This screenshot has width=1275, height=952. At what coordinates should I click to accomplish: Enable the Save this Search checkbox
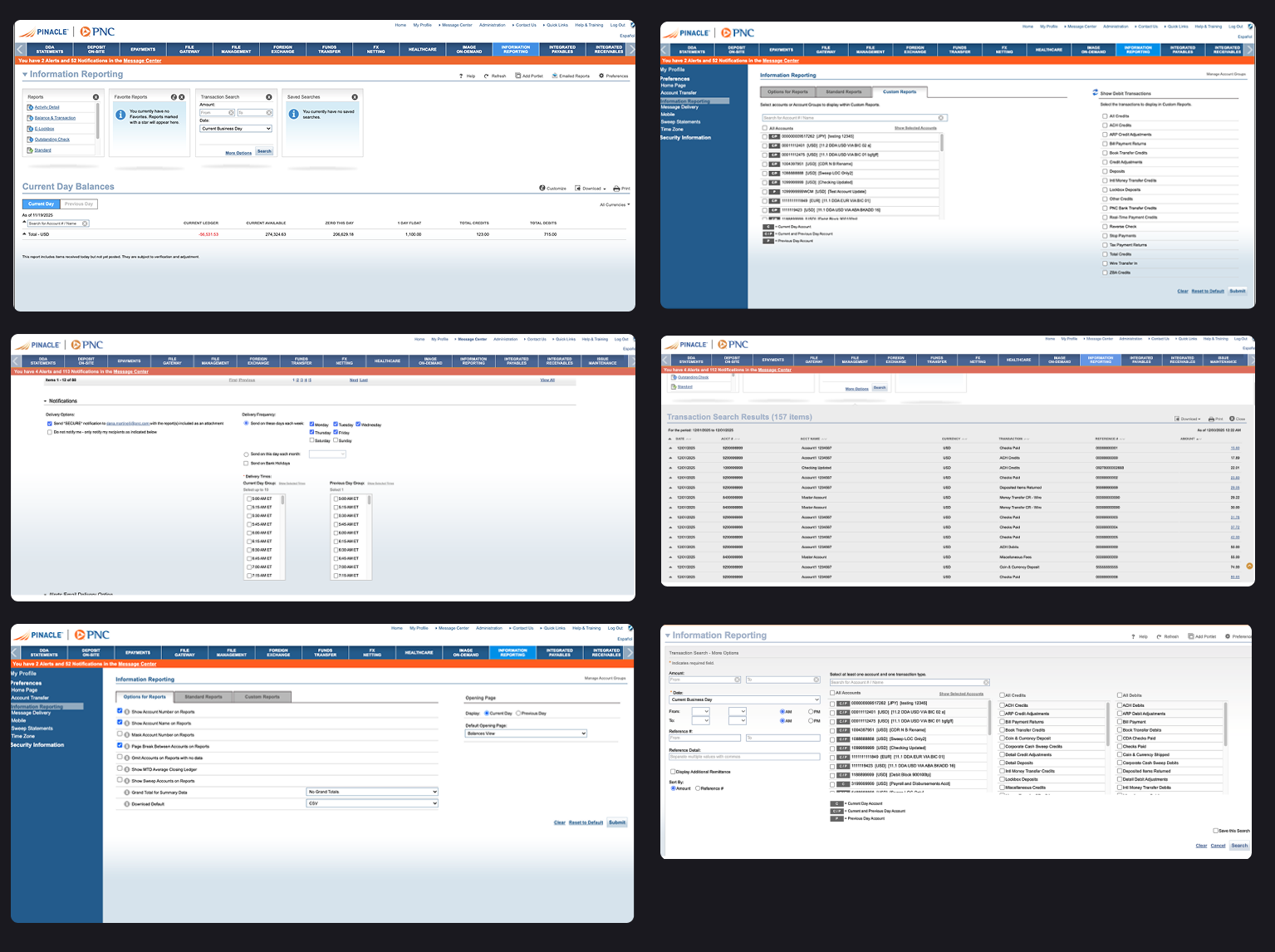[x=1215, y=831]
